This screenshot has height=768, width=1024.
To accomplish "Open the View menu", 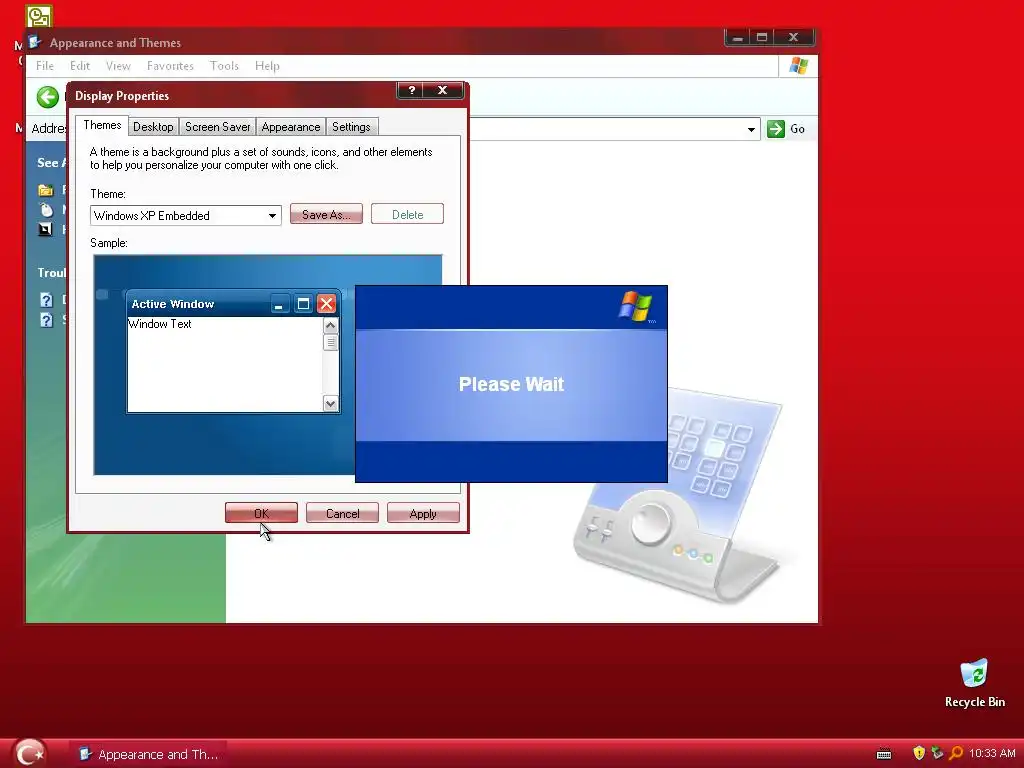I will (118, 66).
